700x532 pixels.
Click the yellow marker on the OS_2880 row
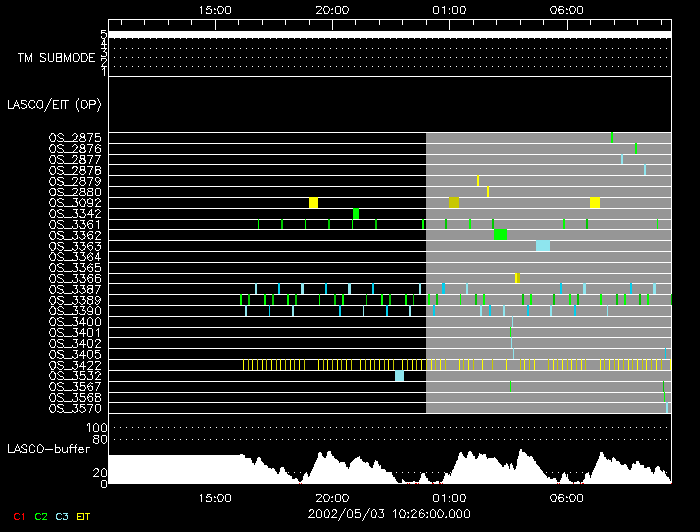tap(488, 192)
